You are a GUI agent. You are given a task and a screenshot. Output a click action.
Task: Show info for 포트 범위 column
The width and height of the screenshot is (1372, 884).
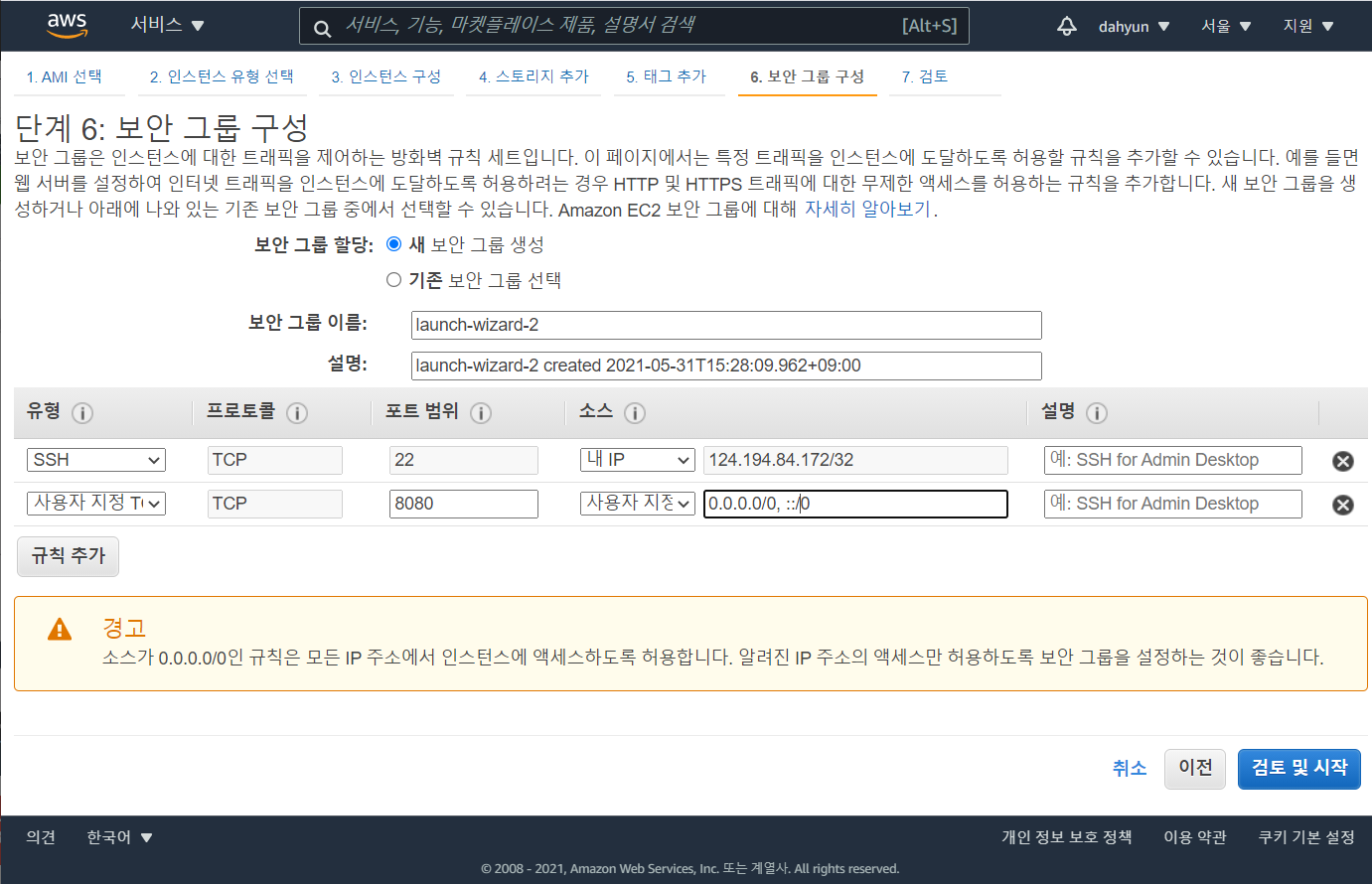[x=481, y=413]
